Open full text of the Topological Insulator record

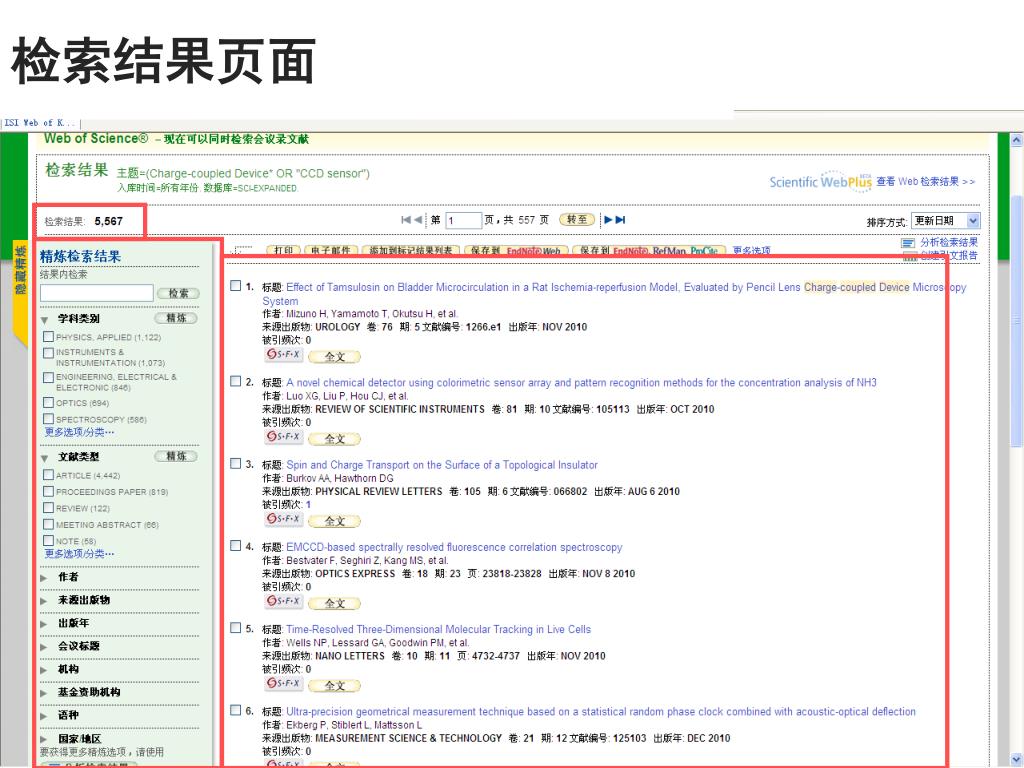[x=334, y=521]
